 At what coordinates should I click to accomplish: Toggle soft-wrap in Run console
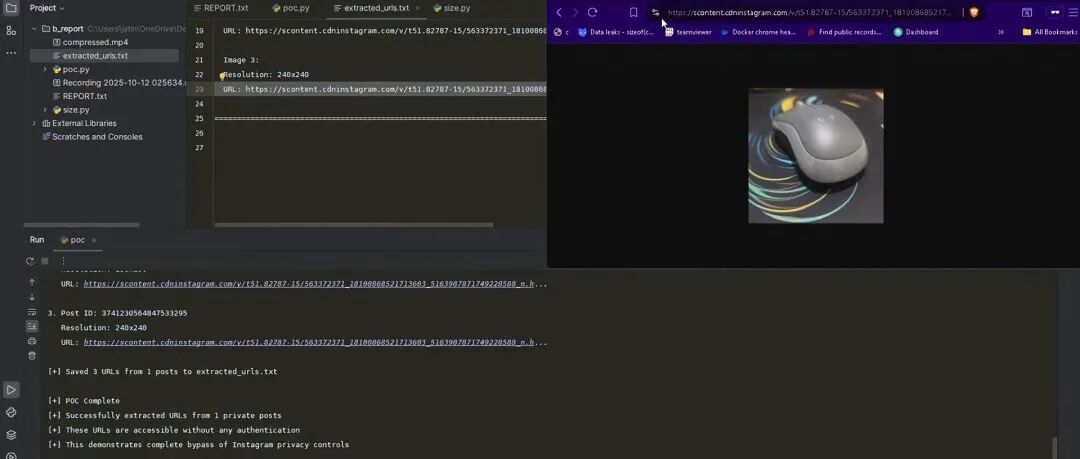tap(32, 312)
